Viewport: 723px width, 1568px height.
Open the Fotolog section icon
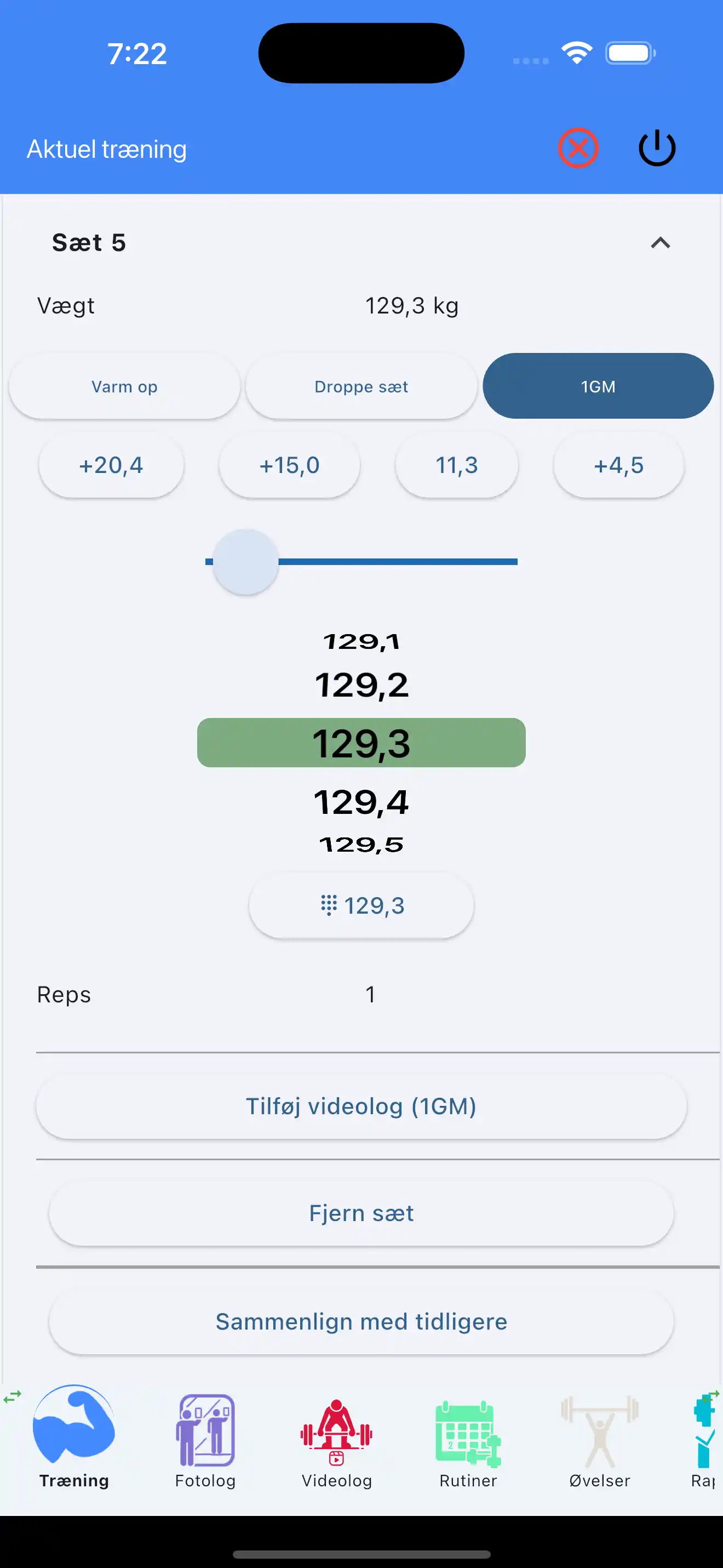pos(205,1430)
